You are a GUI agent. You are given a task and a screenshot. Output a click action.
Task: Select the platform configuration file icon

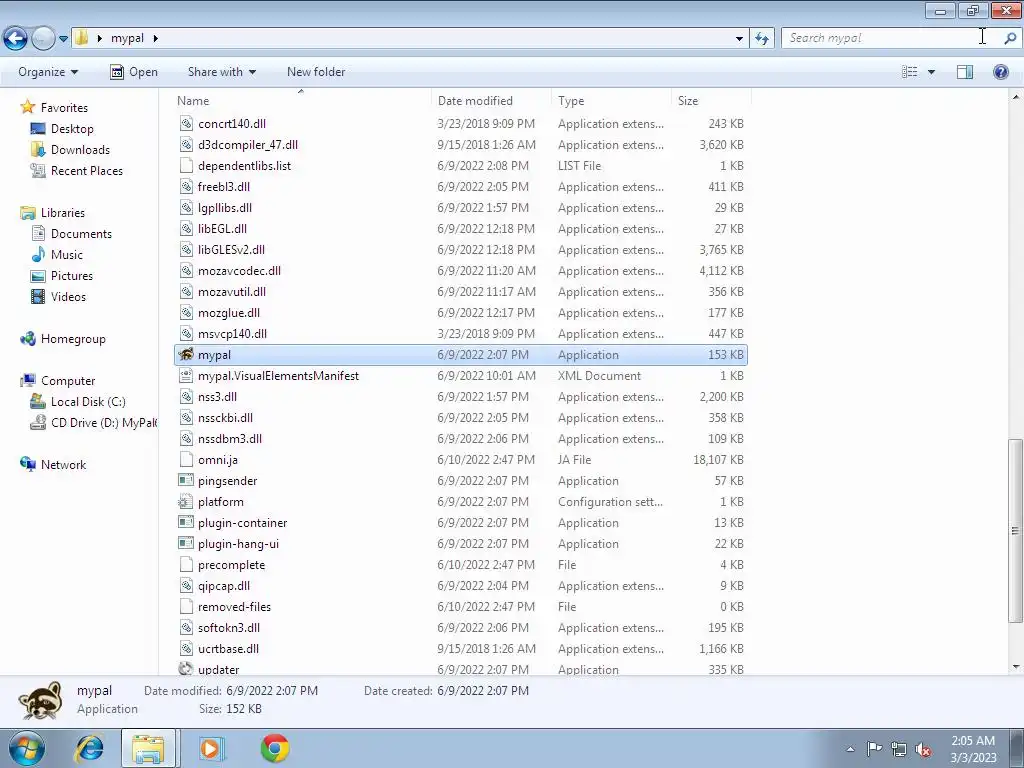[x=186, y=502]
